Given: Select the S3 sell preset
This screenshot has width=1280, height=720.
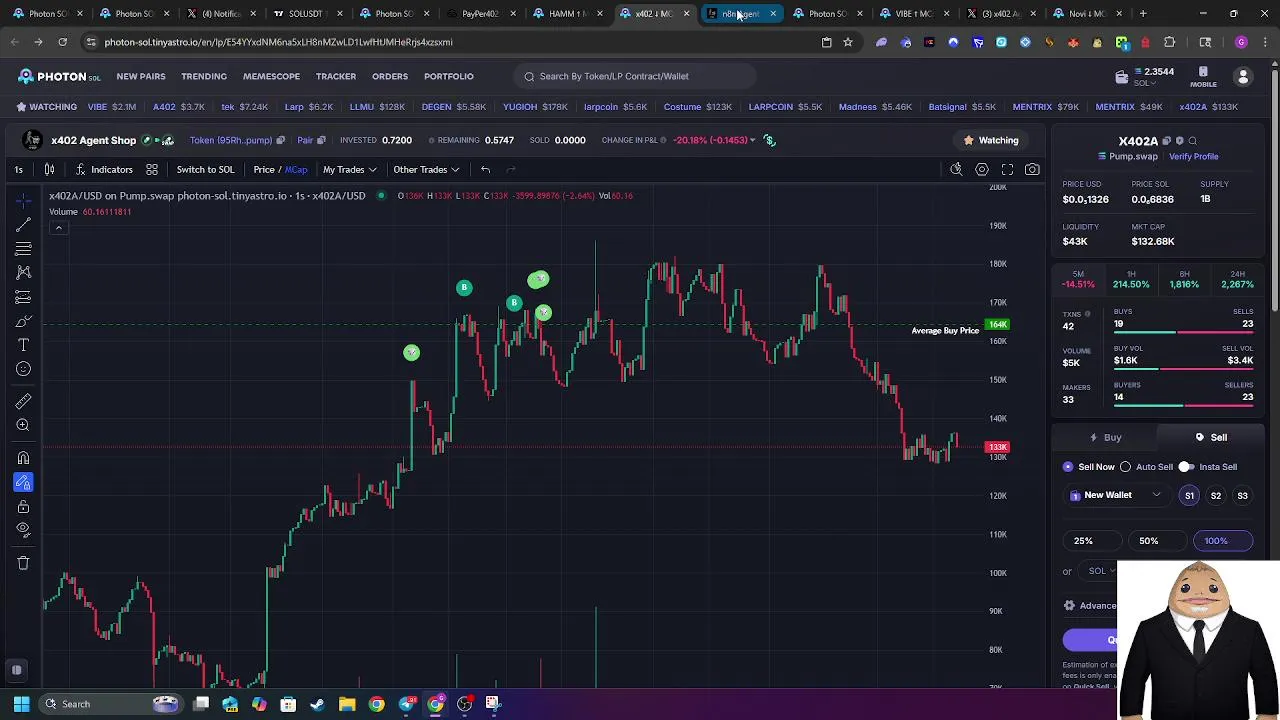Looking at the screenshot, I should [1242, 495].
